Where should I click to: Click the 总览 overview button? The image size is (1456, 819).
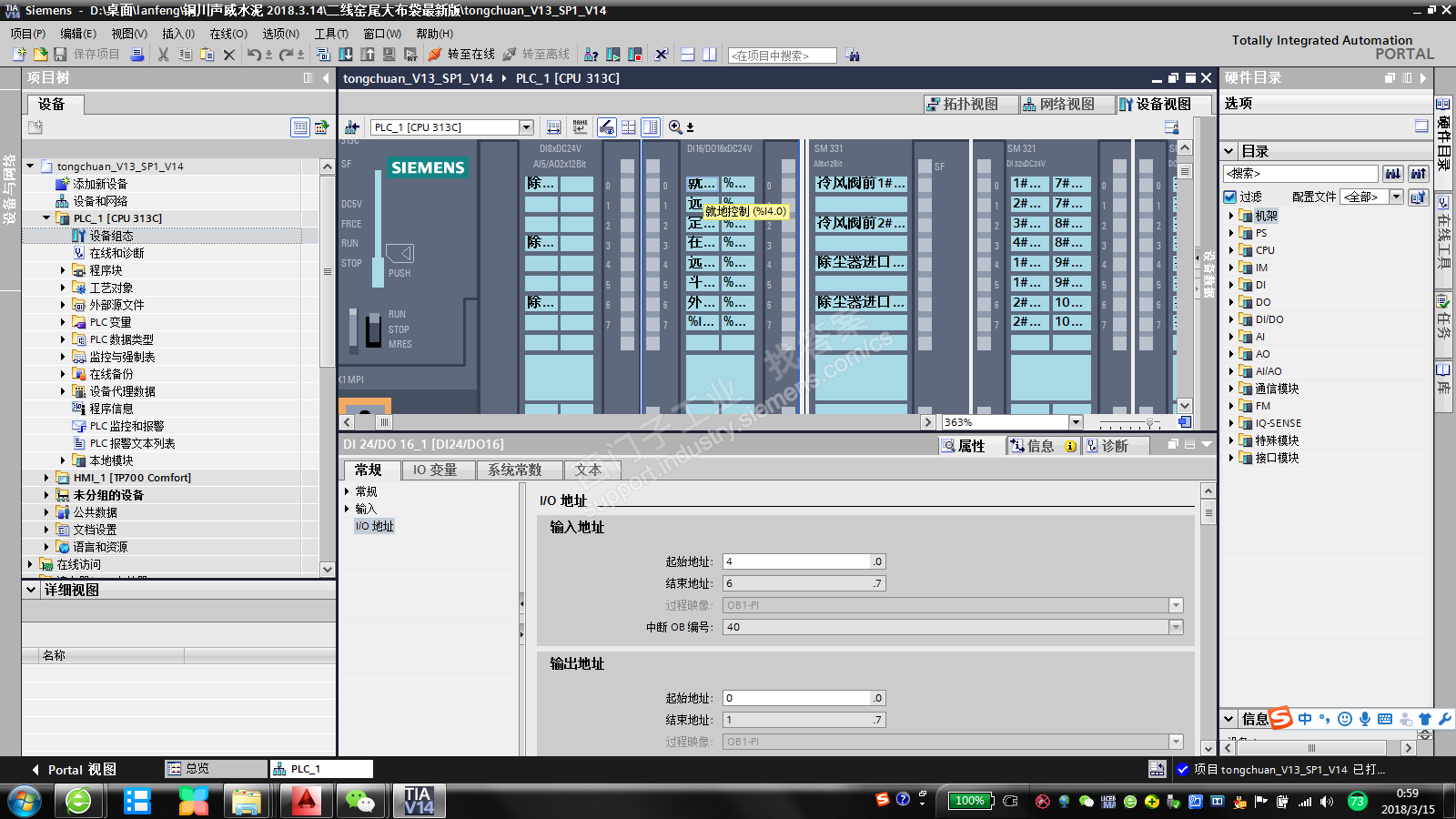pyautogui.click(x=216, y=769)
